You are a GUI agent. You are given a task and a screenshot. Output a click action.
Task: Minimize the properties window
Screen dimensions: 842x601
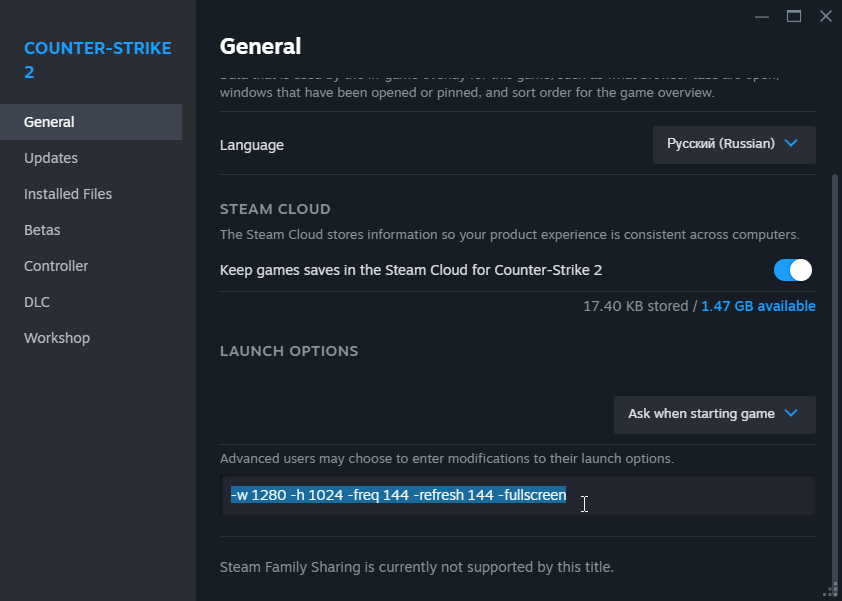(x=764, y=16)
